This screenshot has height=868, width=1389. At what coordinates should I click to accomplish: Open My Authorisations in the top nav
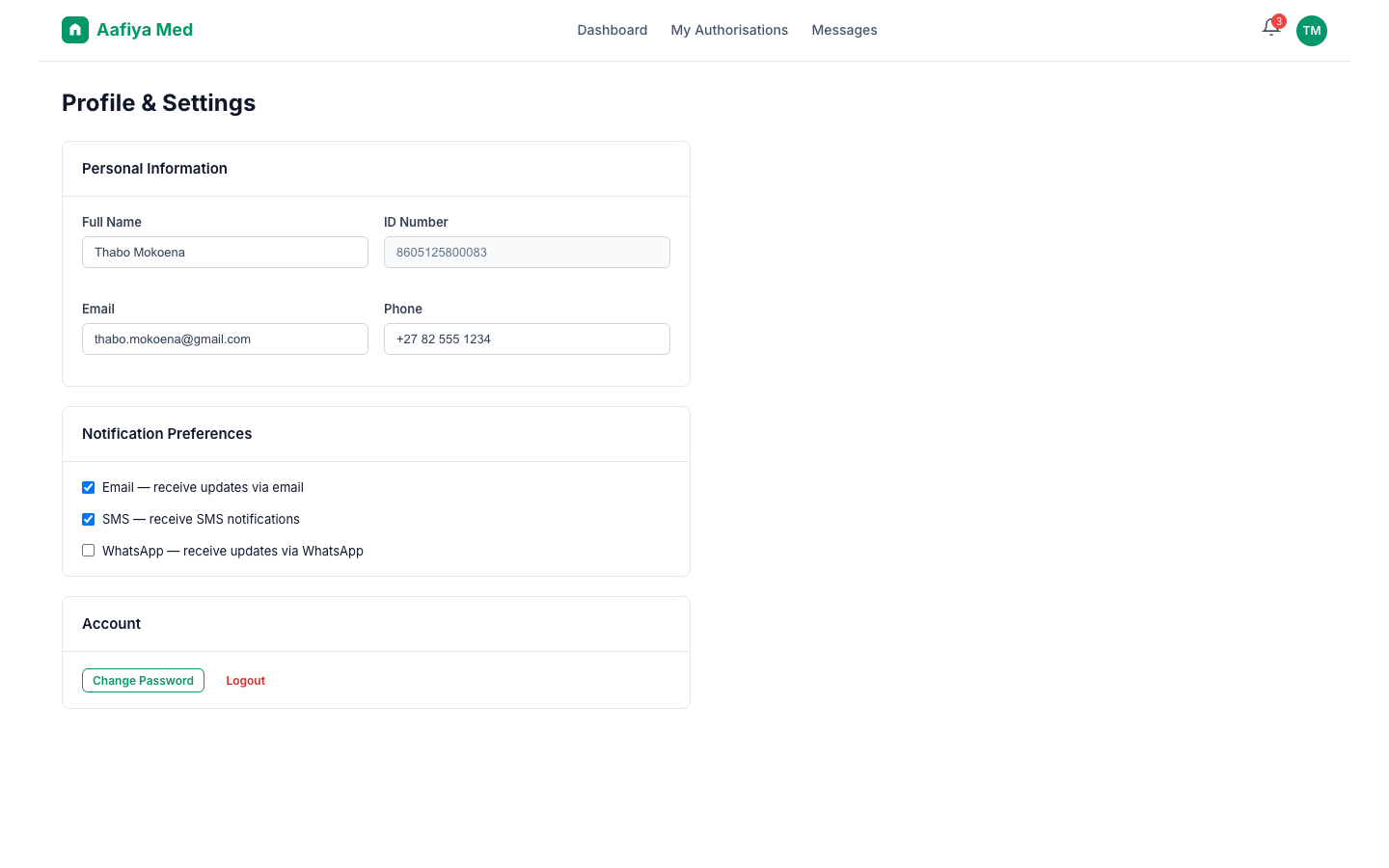729,30
